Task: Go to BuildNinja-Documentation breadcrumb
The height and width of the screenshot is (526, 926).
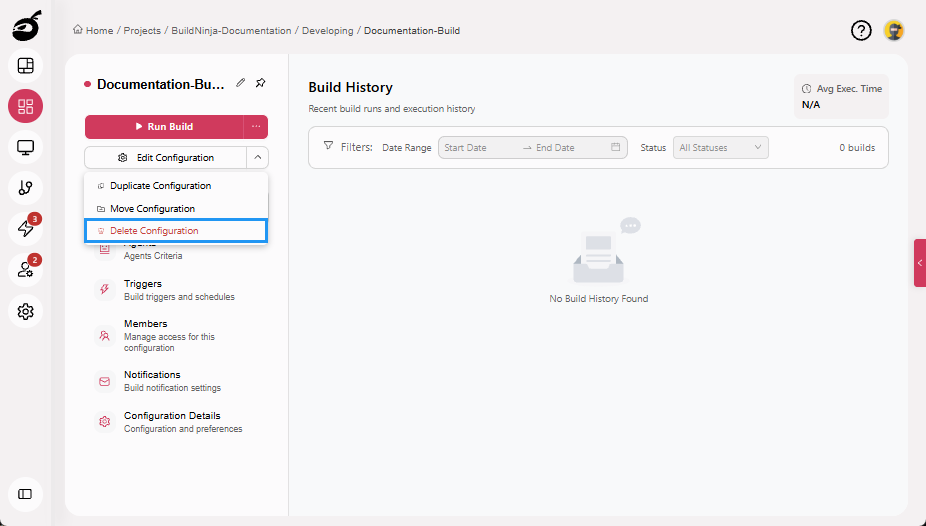Action: click(x=231, y=31)
